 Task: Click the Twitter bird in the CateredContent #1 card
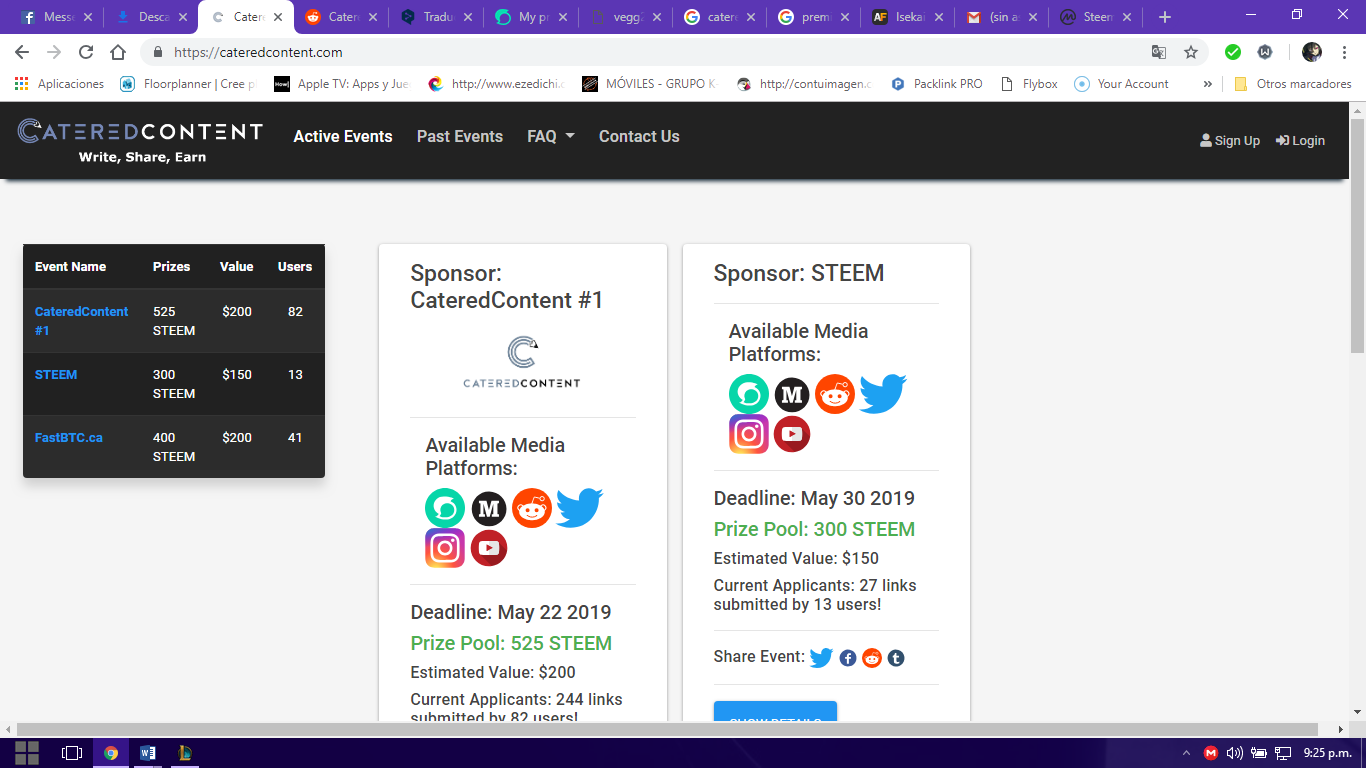579,508
